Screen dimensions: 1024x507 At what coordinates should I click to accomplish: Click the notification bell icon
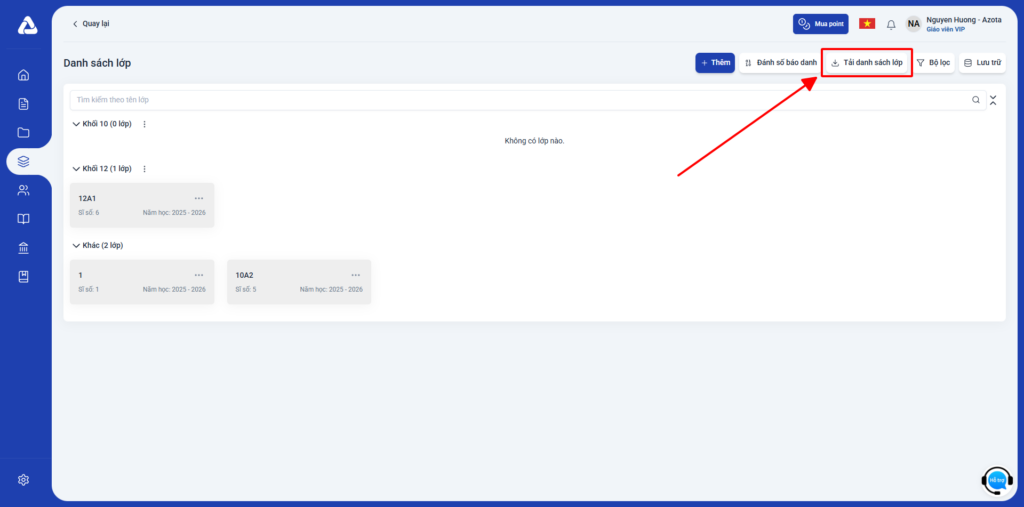891,24
